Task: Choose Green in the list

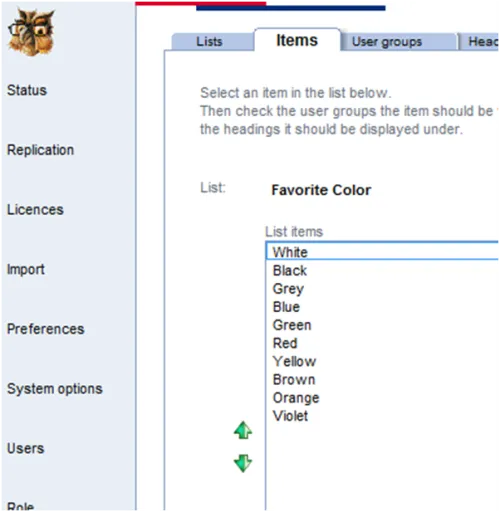Action: (x=382, y=325)
